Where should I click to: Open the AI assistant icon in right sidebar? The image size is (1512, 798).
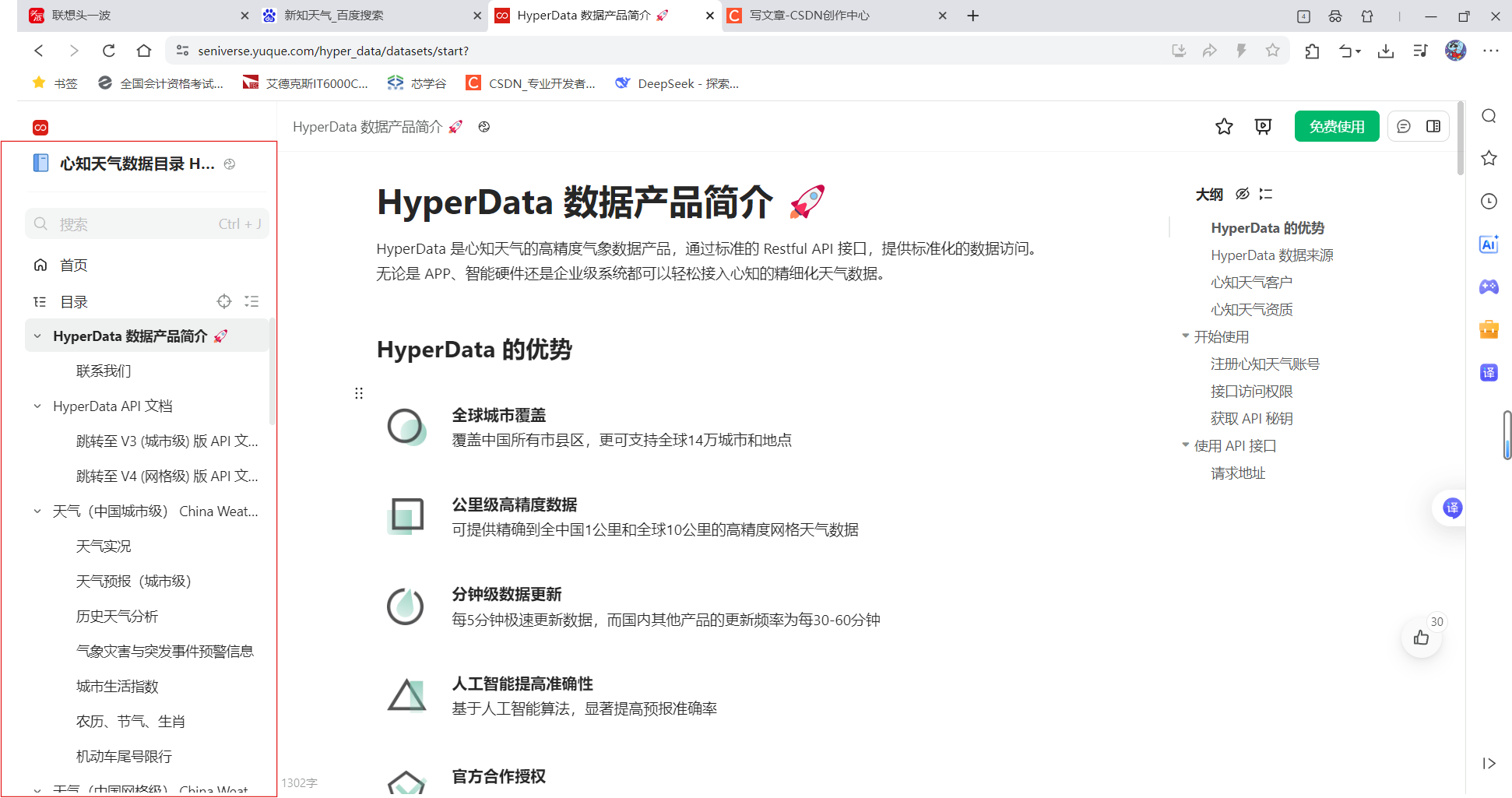(x=1489, y=244)
